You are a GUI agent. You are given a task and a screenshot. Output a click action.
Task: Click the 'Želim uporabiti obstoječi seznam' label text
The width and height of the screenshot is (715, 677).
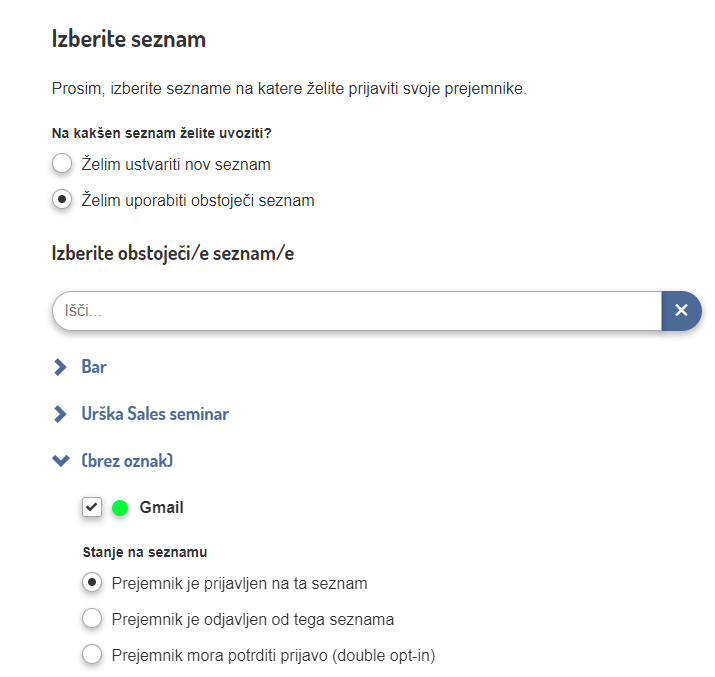pyautogui.click(x=198, y=200)
